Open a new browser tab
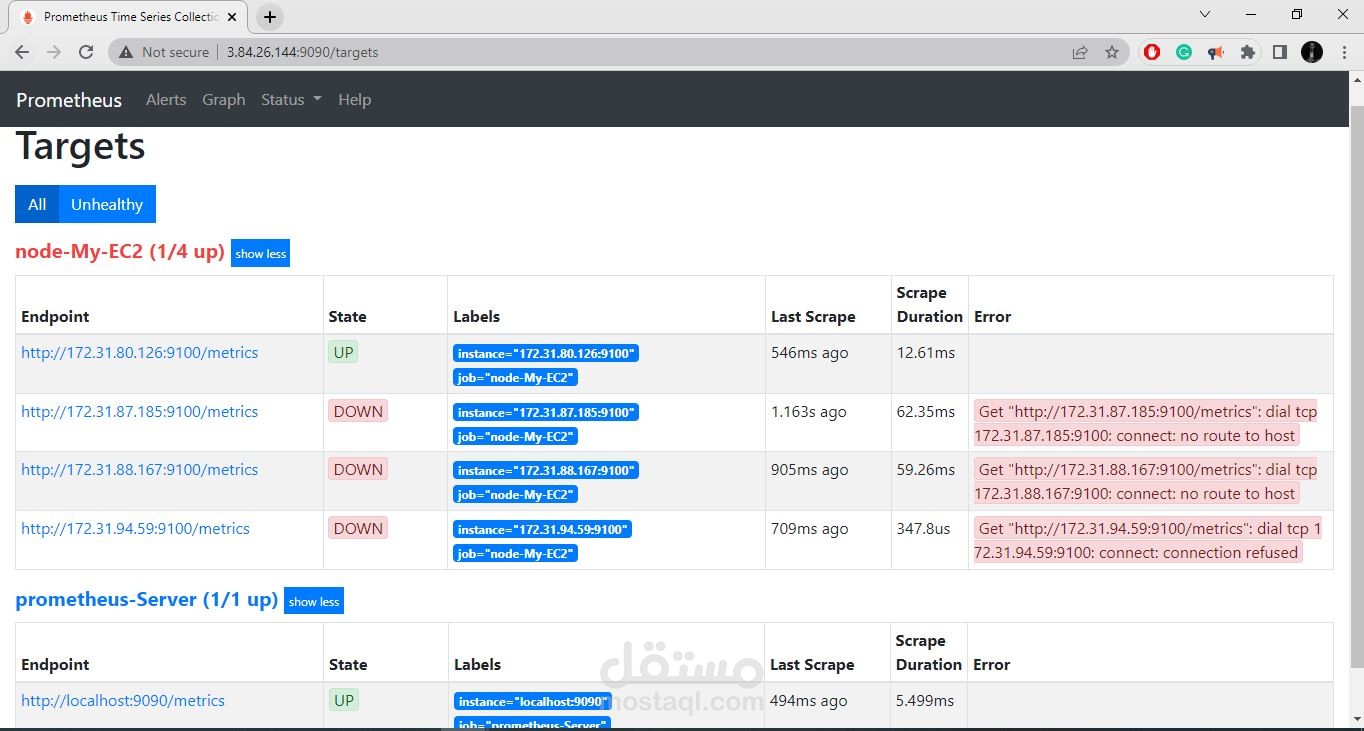 (x=270, y=17)
